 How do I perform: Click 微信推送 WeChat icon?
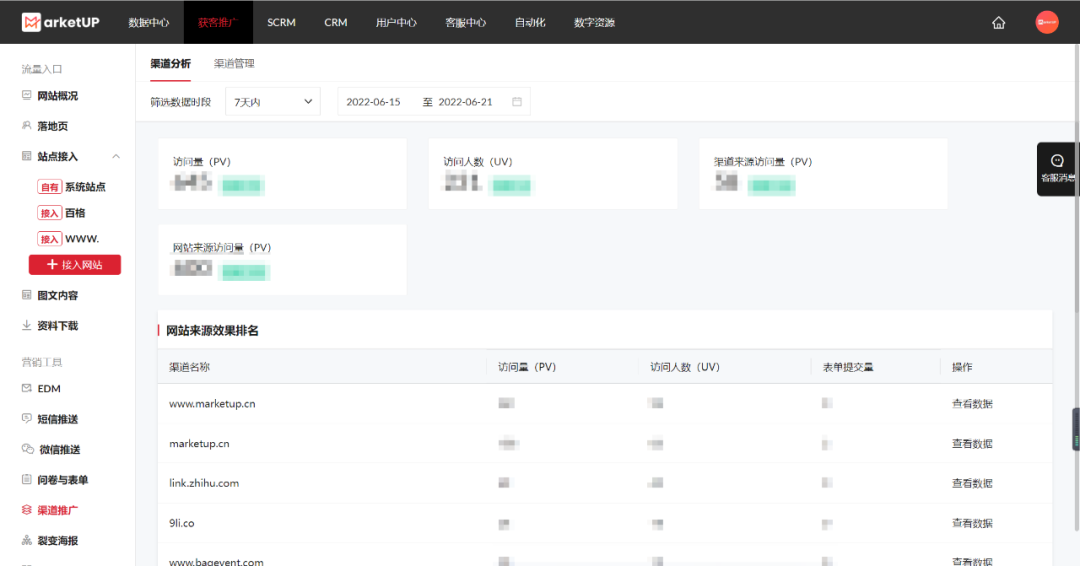[28, 449]
